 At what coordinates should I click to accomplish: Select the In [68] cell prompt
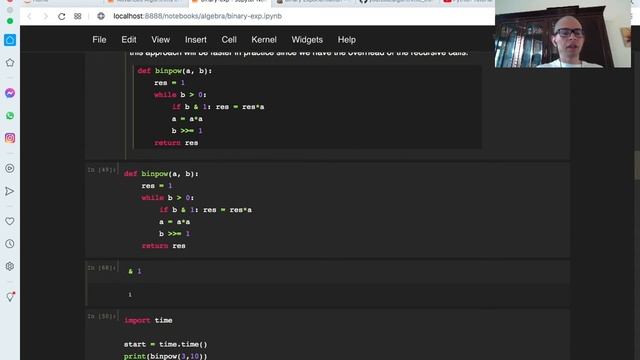click(102, 268)
